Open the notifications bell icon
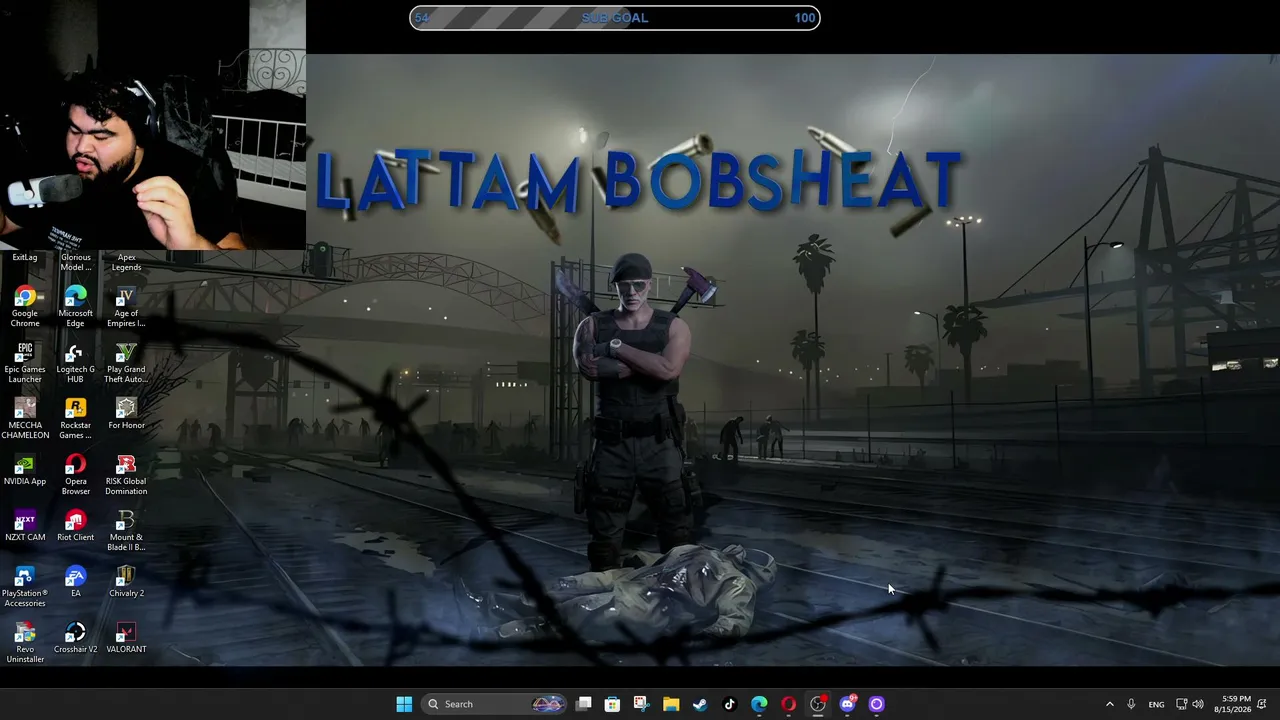Viewport: 1280px width, 720px height. click(x=1264, y=704)
